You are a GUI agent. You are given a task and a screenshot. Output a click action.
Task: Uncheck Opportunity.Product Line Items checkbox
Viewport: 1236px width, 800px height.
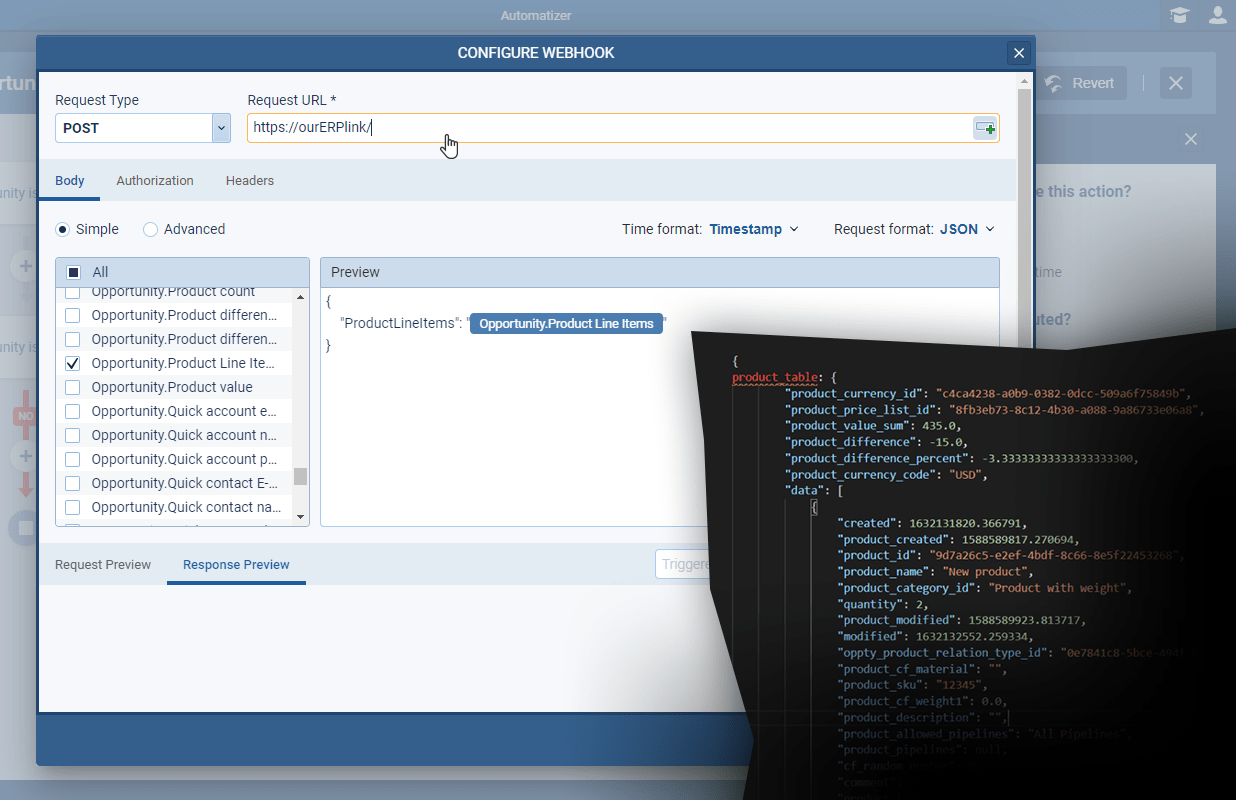pos(72,363)
